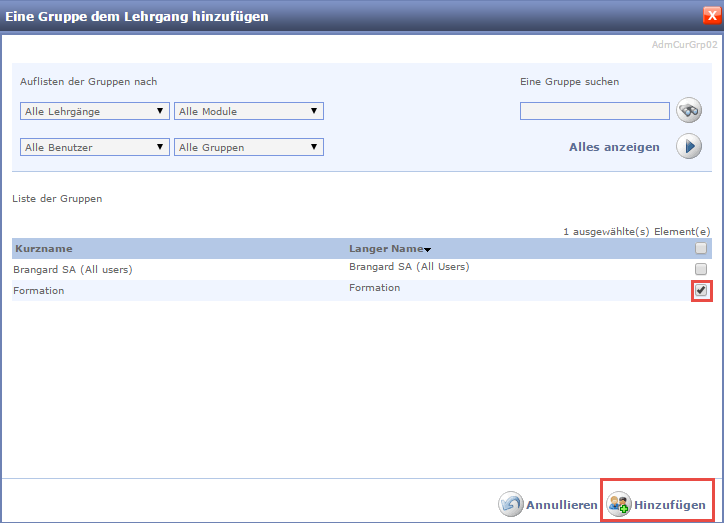The image size is (724, 523).
Task: Sort by Langer Name column header
Action: 385,248
